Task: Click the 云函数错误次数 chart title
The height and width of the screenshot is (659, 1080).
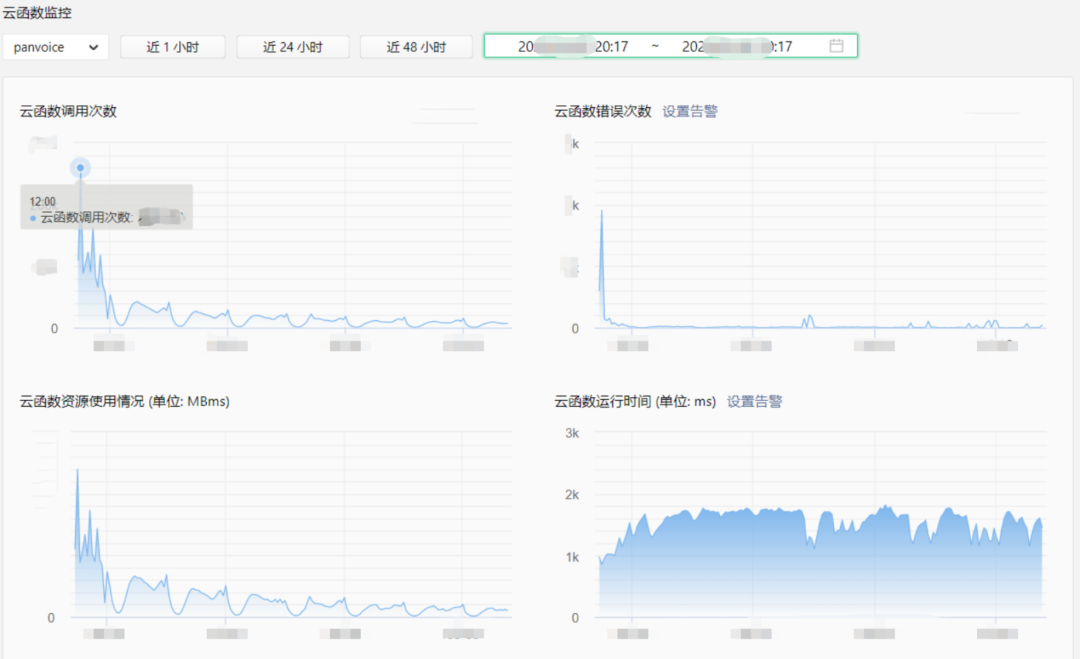Action: point(603,112)
